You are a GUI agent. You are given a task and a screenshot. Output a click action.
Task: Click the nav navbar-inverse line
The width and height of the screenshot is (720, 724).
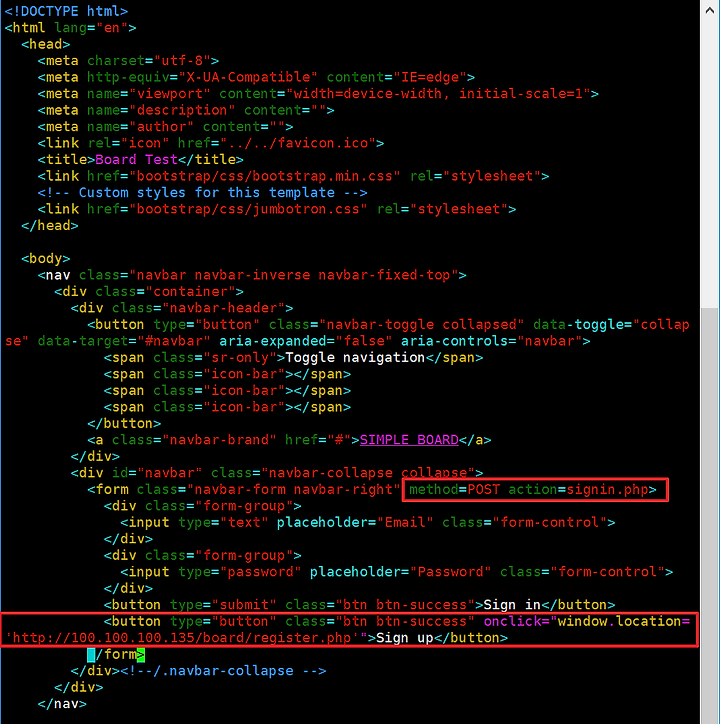click(252, 275)
